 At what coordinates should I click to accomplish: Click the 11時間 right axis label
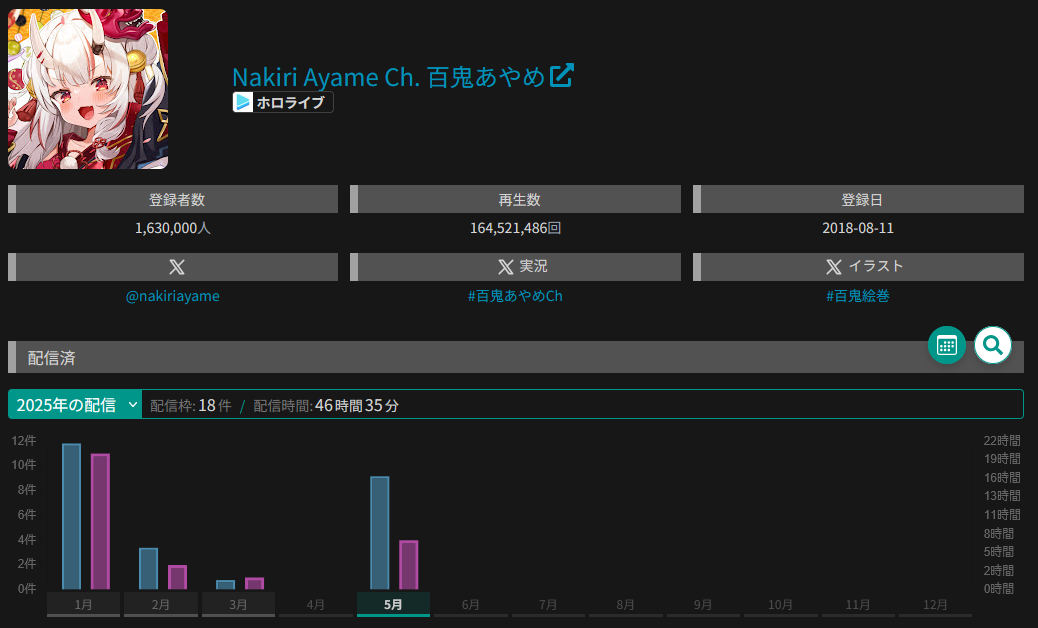pos(1002,514)
